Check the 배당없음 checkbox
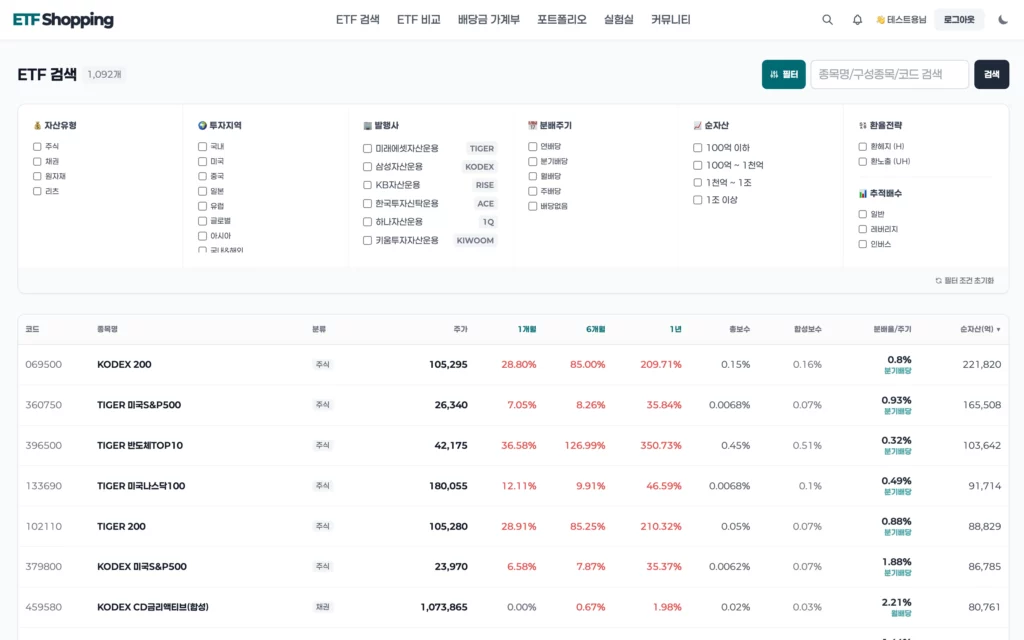 click(533, 206)
